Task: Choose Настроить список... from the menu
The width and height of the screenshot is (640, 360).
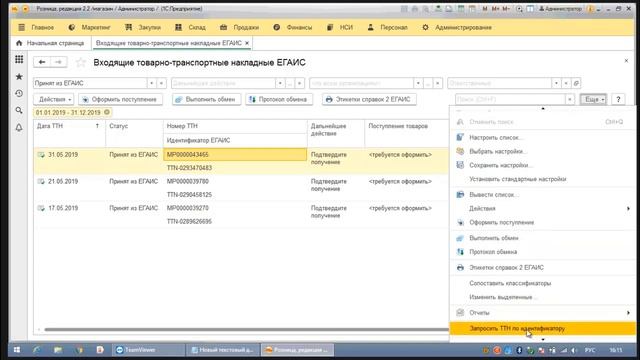Action: 542,138
